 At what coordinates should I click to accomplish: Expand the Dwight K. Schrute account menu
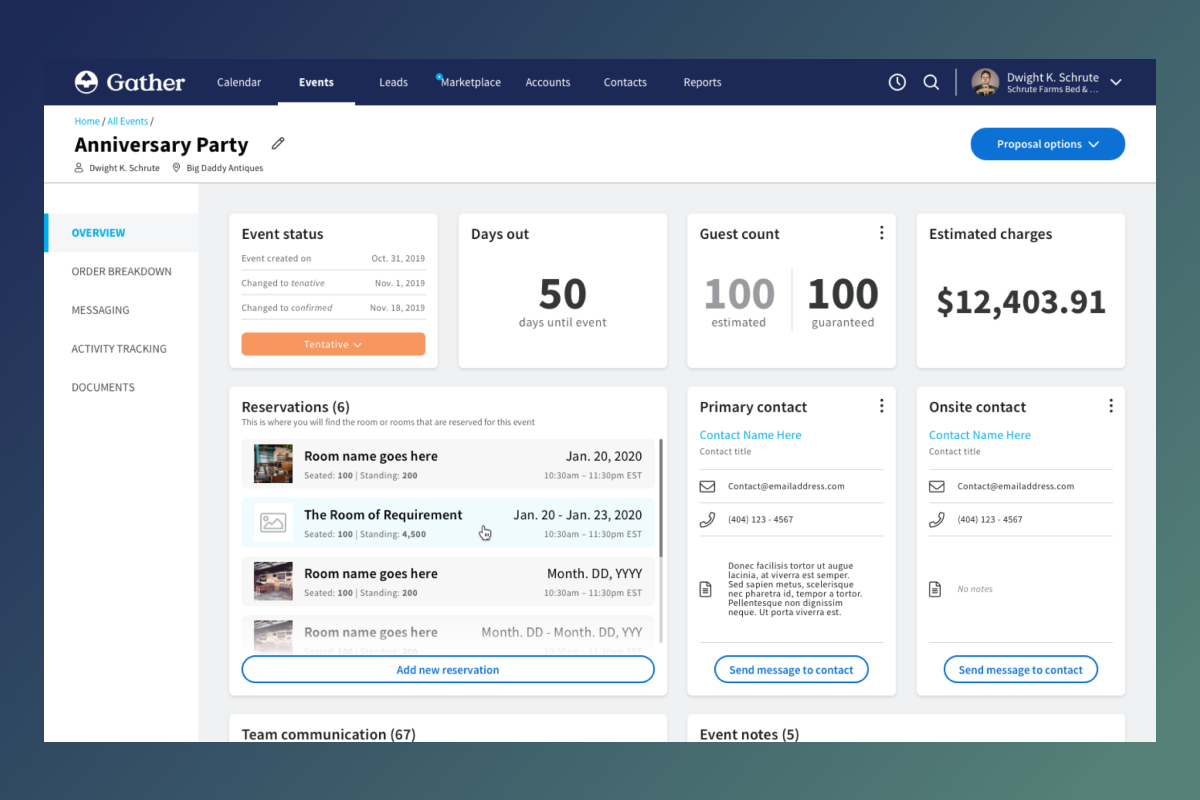(x=1116, y=82)
